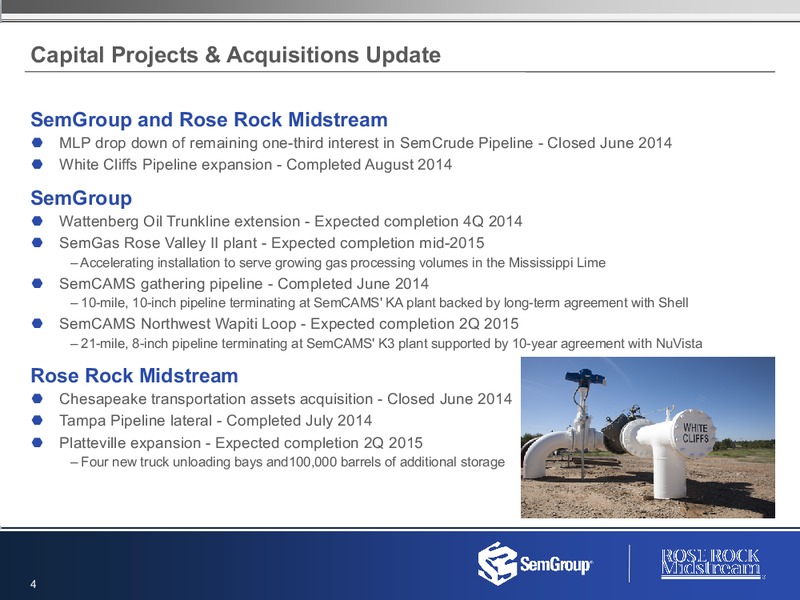The width and height of the screenshot is (800, 600).
Task: Select heading 'SemGroup and Rose Rock Midstream'
Action: [x=209, y=119]
